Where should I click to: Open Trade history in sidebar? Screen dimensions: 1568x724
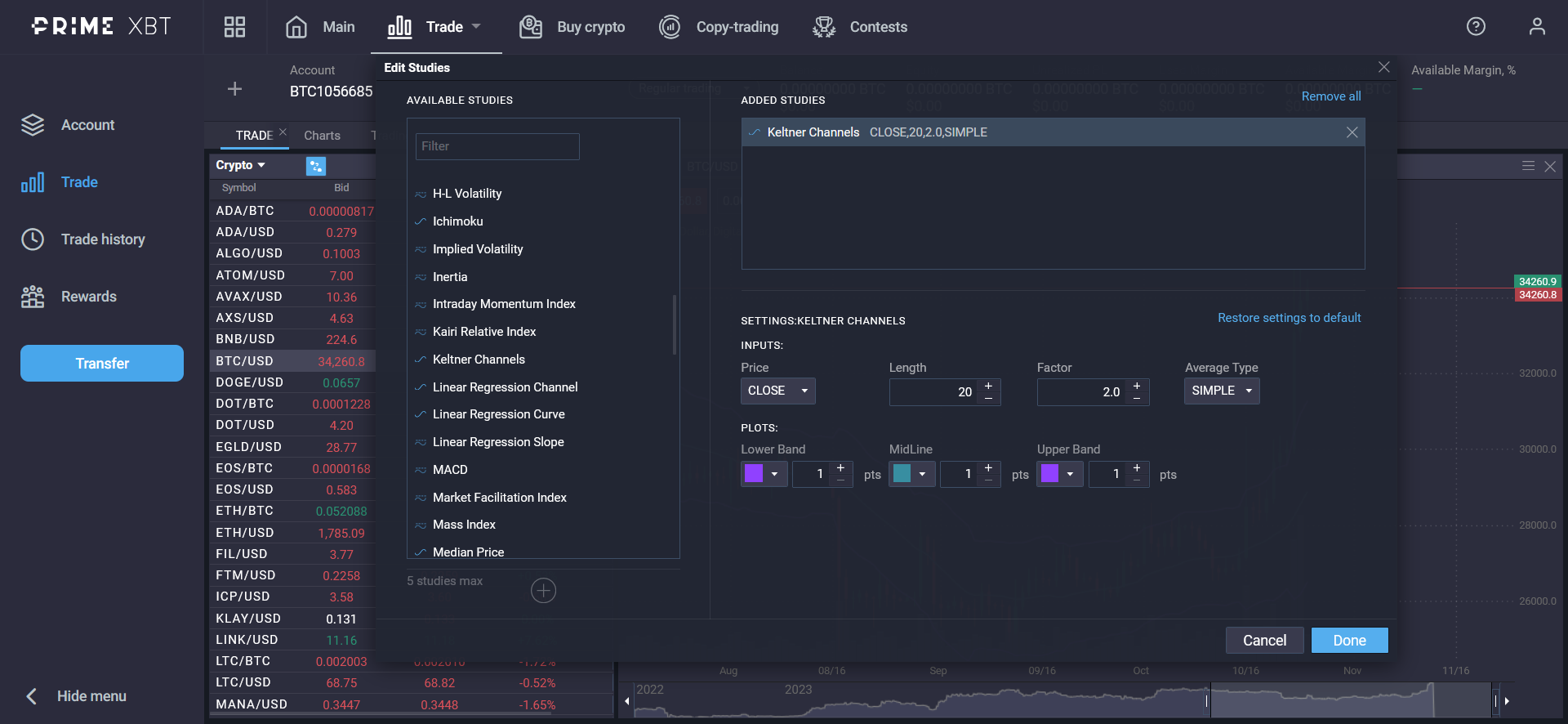coord(103,239)
